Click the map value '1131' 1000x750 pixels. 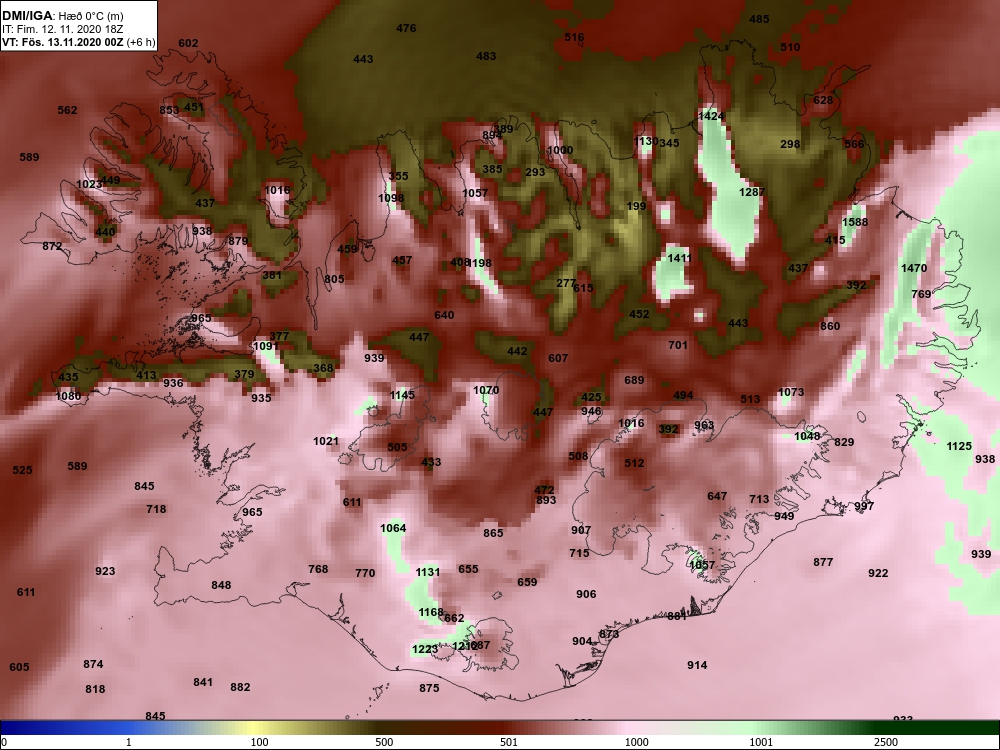click(428, 572)
